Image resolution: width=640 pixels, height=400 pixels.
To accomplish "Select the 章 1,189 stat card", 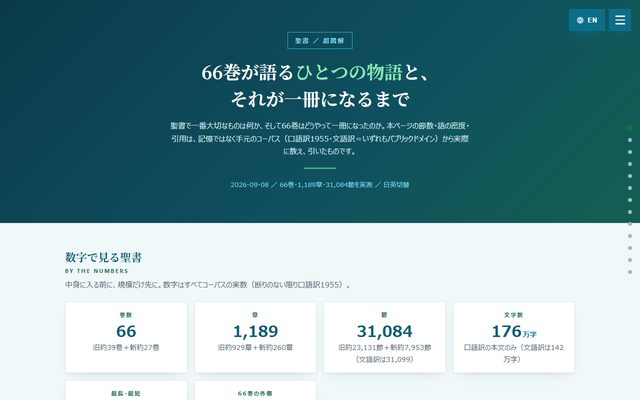I will pyautogui.click(x=256, y=337).
